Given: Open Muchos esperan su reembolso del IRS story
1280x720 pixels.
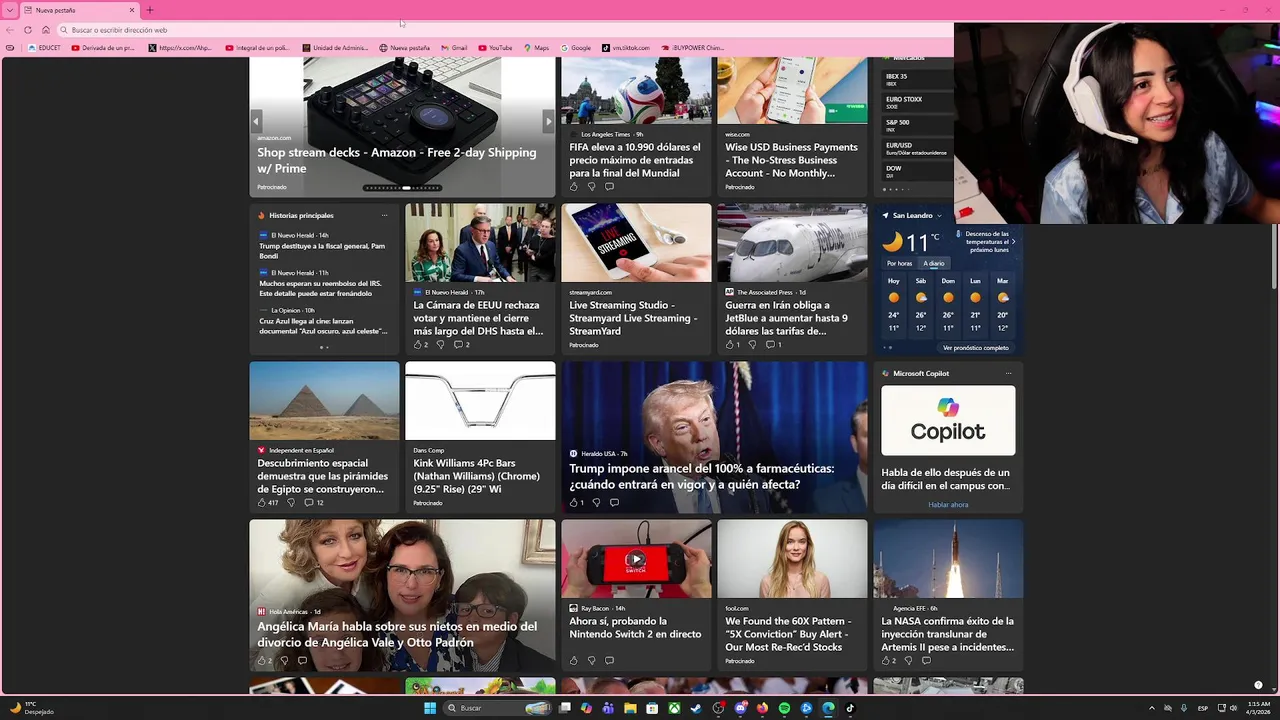Looking at the screenshot, I should click(320, 288).
